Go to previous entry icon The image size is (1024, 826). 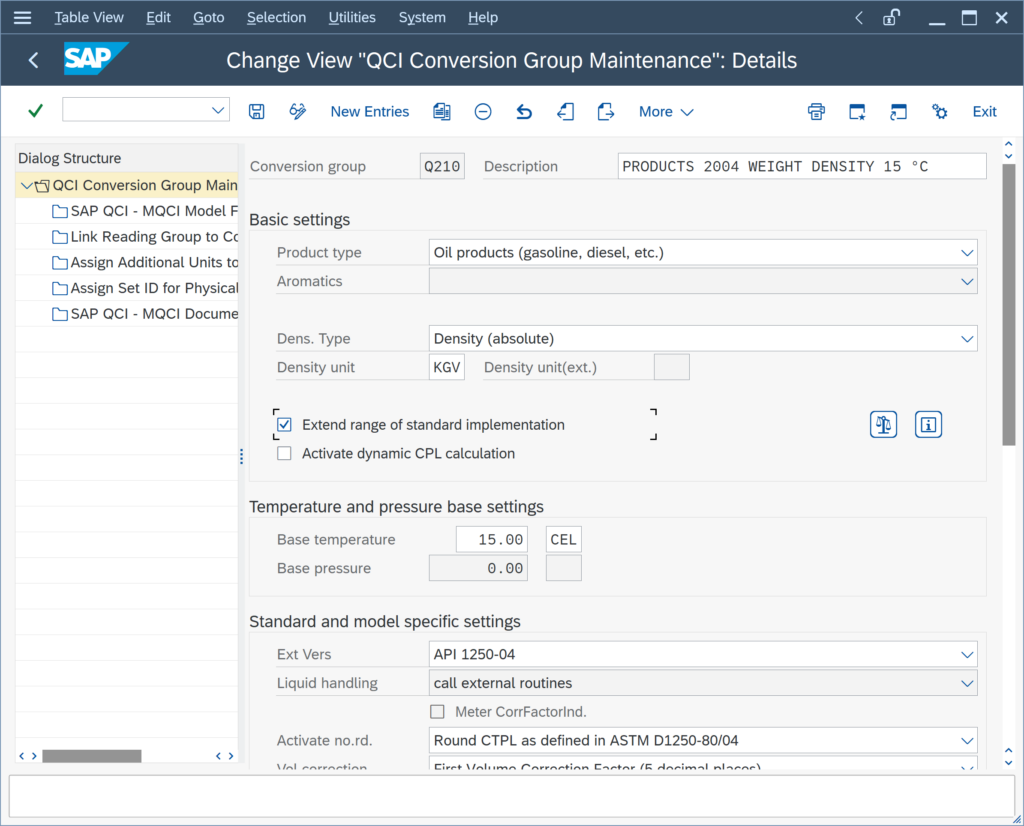[x=566, y=112]
